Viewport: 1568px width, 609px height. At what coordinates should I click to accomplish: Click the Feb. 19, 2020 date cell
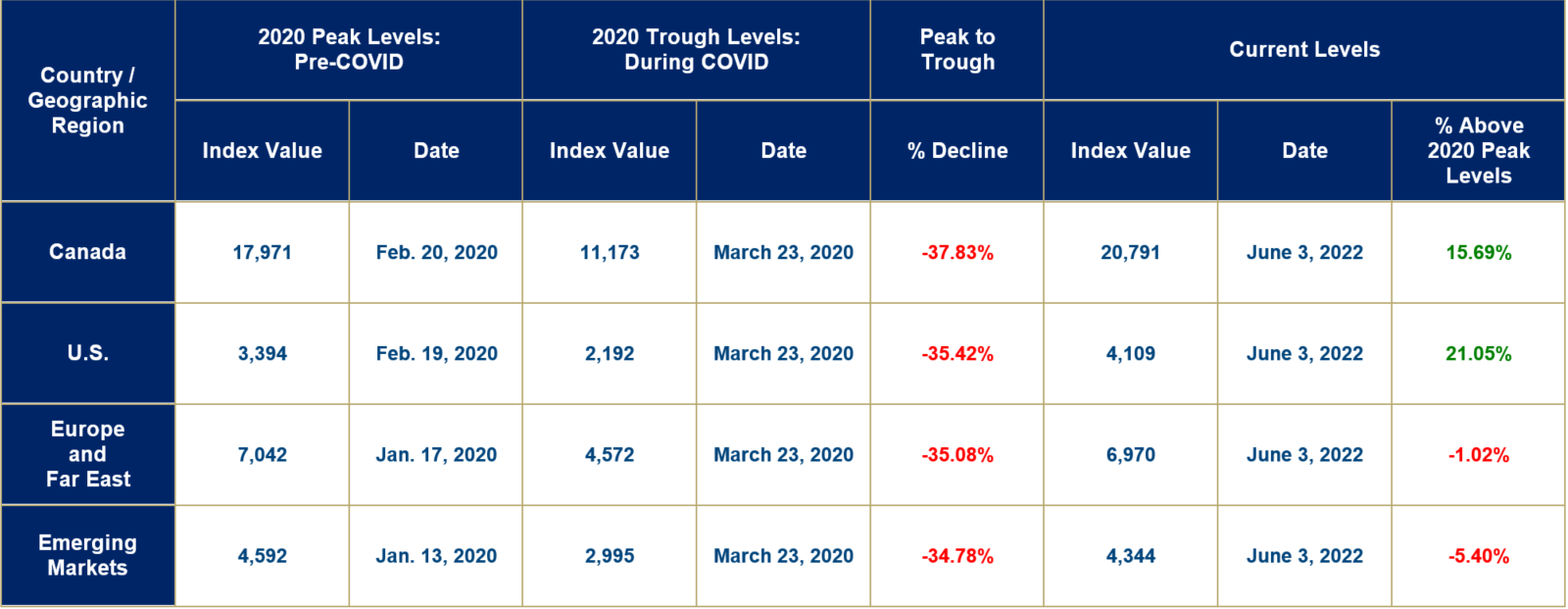[436, 353]
